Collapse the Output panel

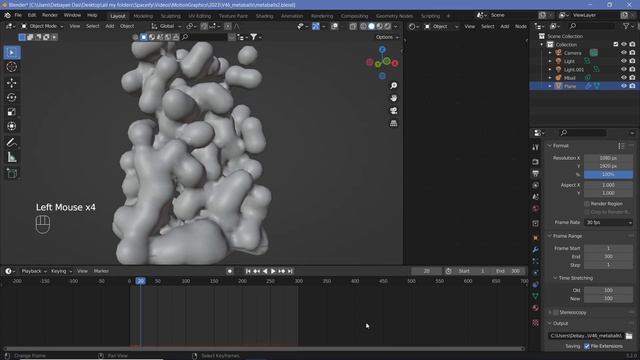pyautogui.click(x=550, y=323)
